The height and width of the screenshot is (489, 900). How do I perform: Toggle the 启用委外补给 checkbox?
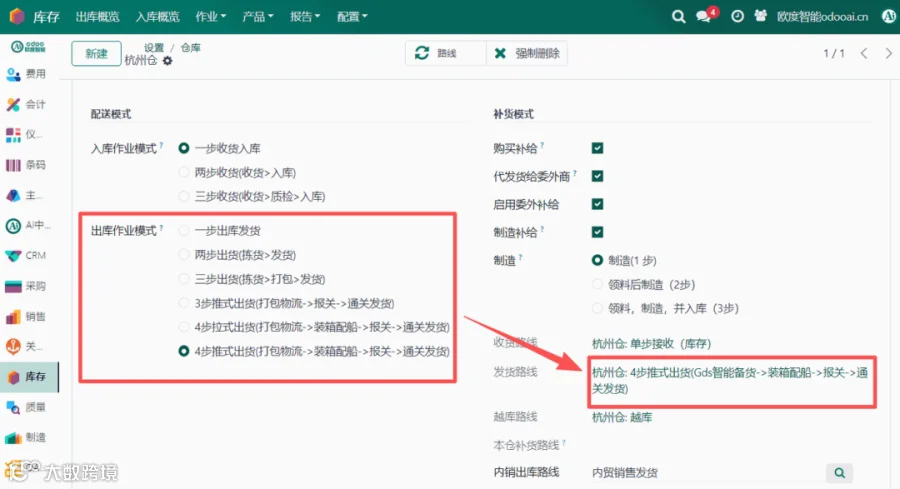pyautogui.click(x=598, y=204)
